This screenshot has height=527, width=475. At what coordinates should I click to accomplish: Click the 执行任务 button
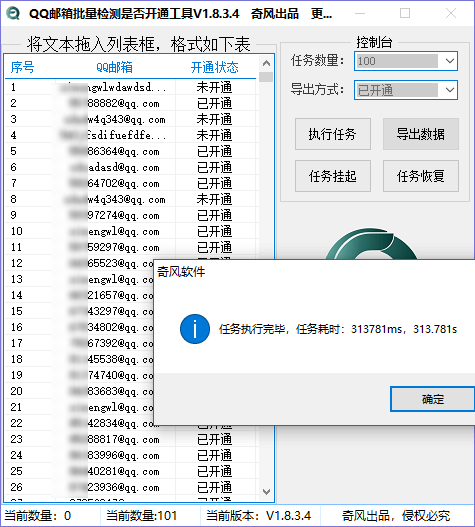pyautogui.click(x=333, y=134)
